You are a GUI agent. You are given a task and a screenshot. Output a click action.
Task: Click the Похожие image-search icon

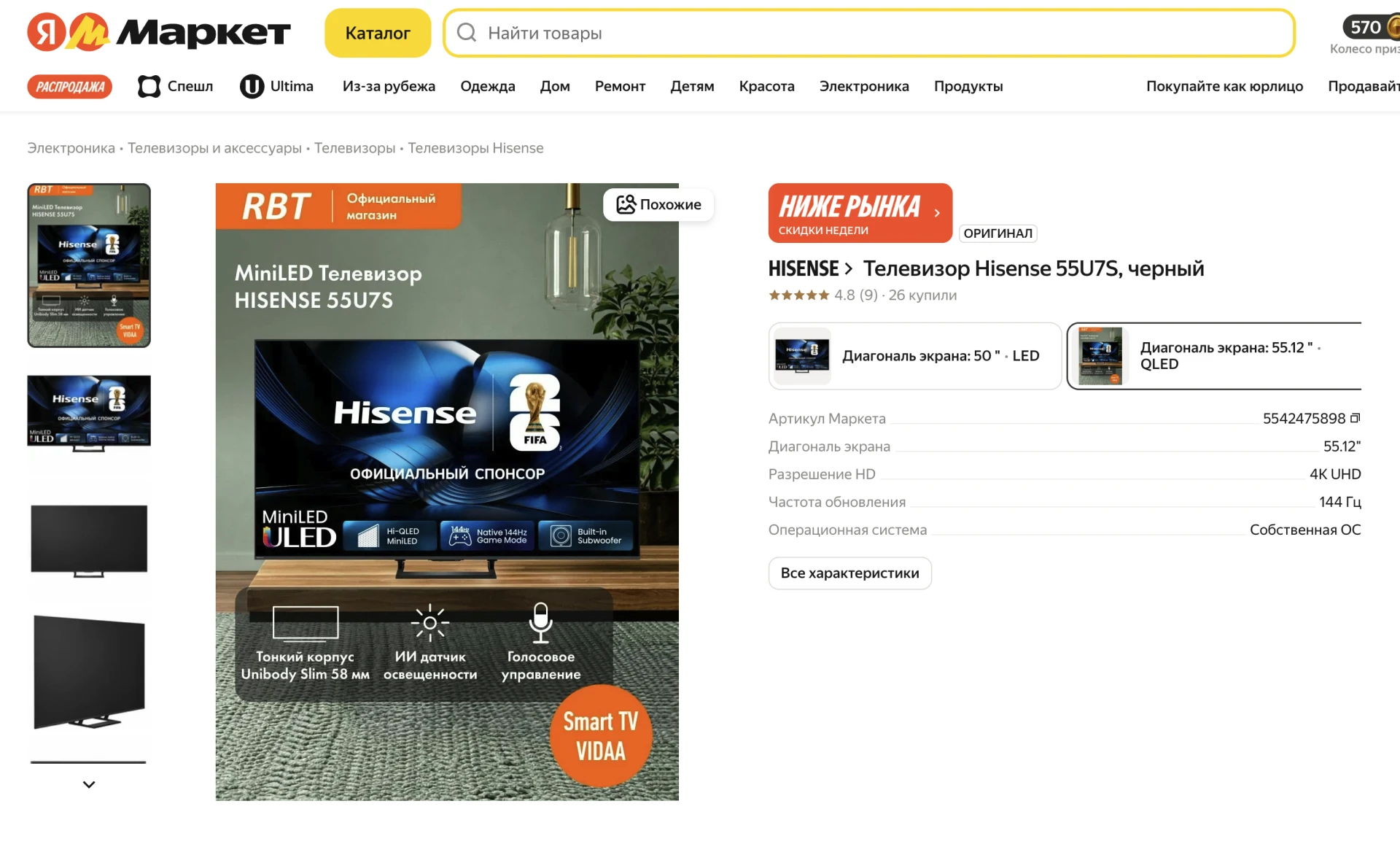tap(626, 204)
